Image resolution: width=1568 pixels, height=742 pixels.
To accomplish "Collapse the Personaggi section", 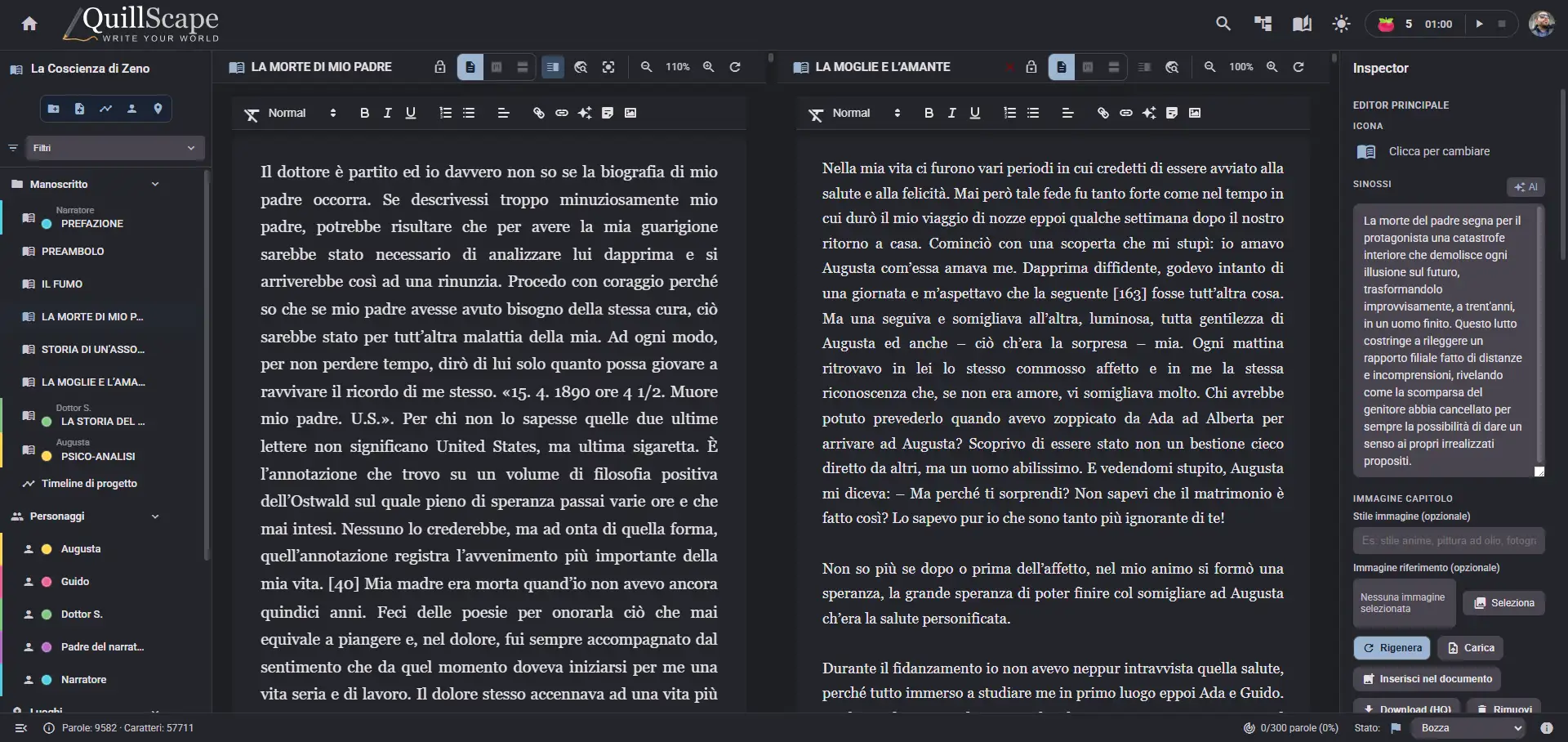I will (155, 516).
